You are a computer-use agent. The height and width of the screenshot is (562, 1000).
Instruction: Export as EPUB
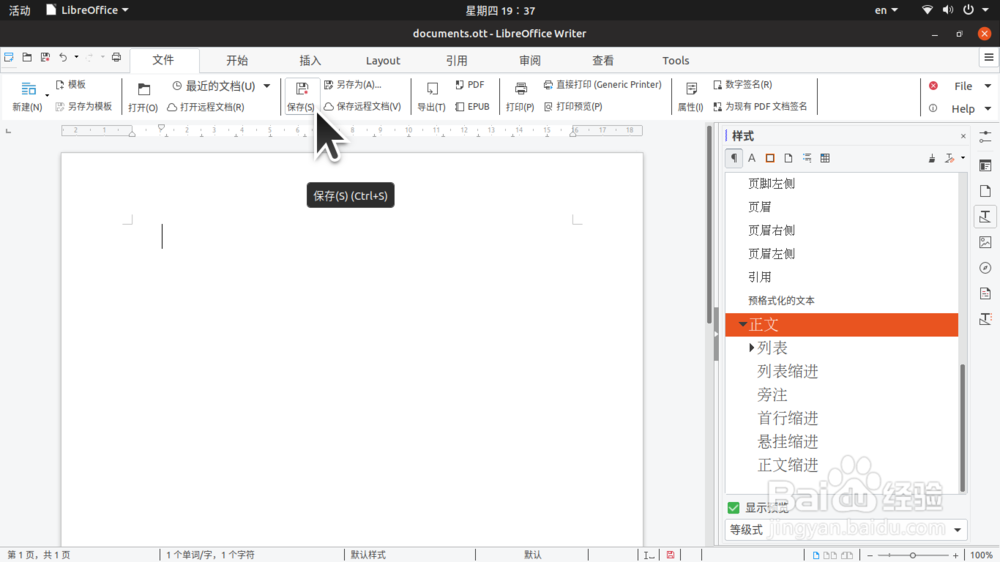tap(473, 107)
